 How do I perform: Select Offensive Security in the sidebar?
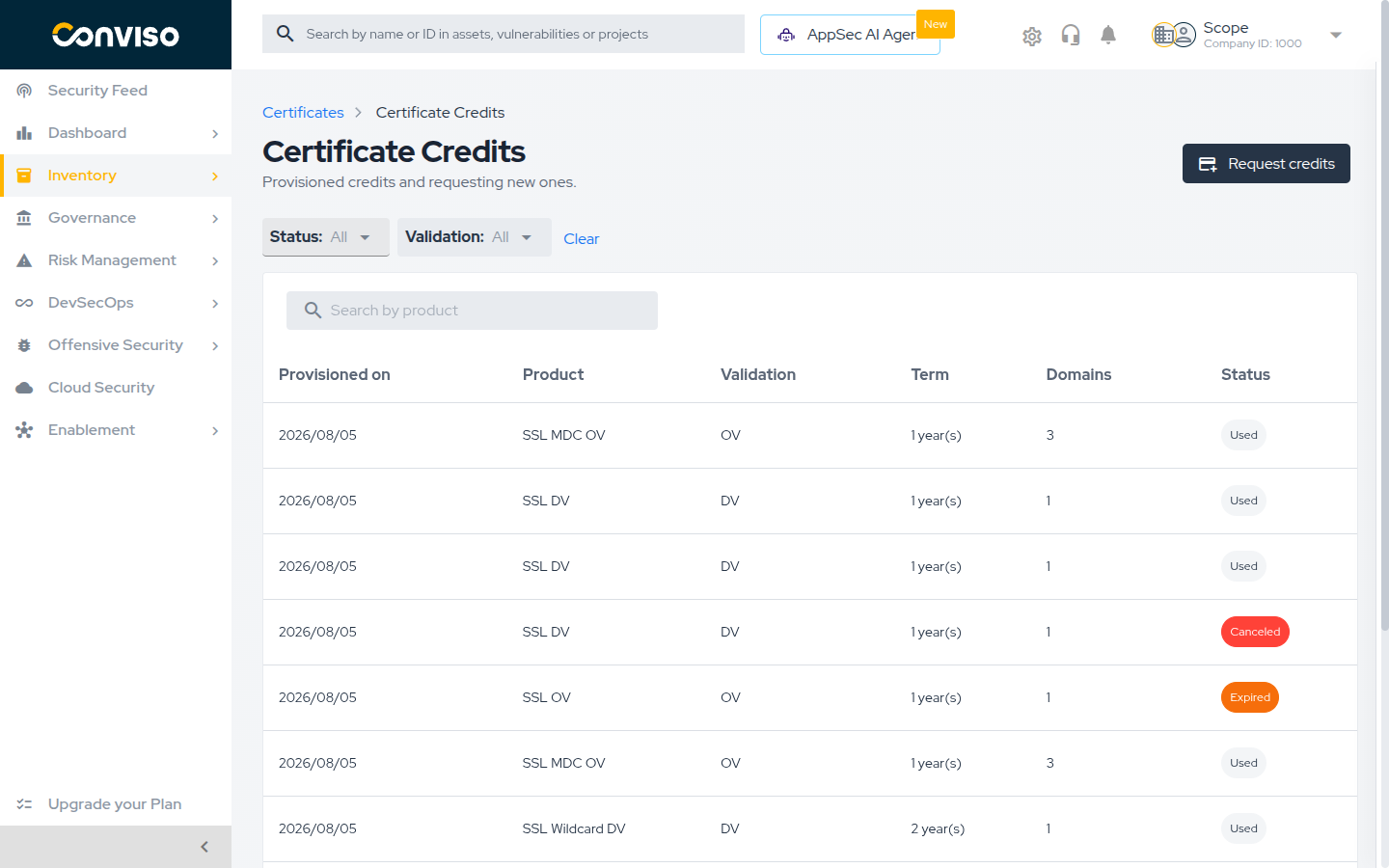pyautogui.click(x=116, y=345)
